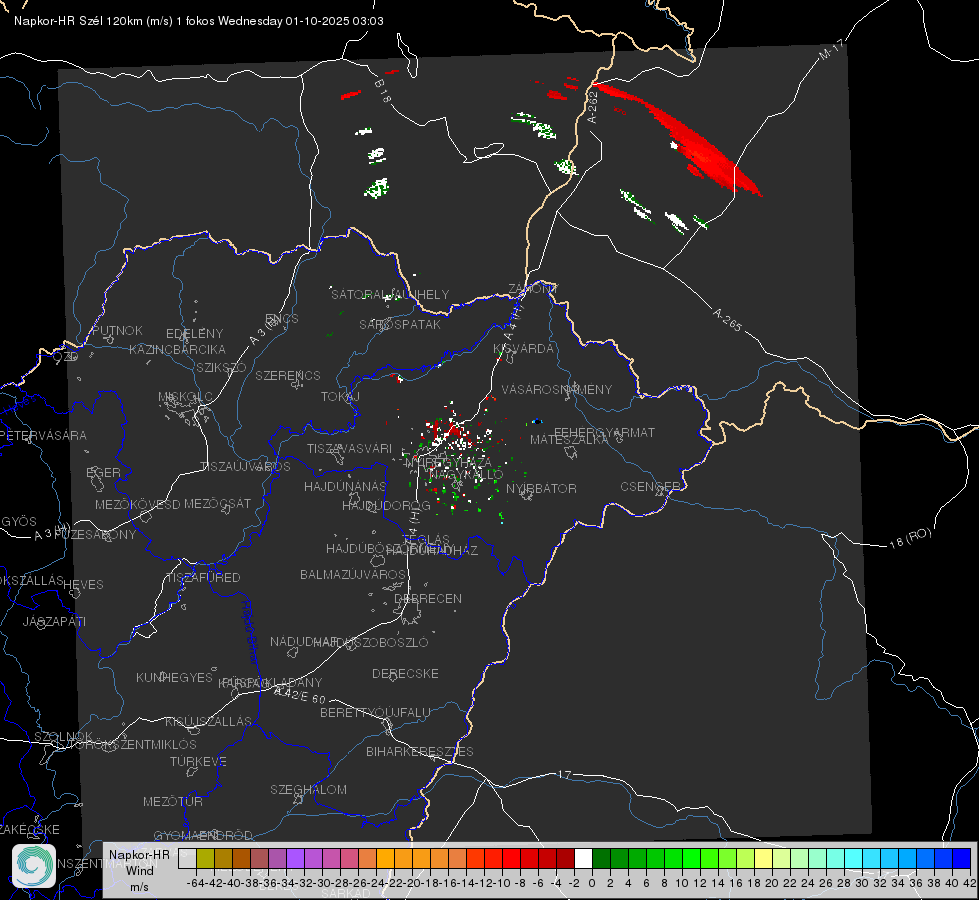Click the CSENGER town label

[x=650, y=487]
